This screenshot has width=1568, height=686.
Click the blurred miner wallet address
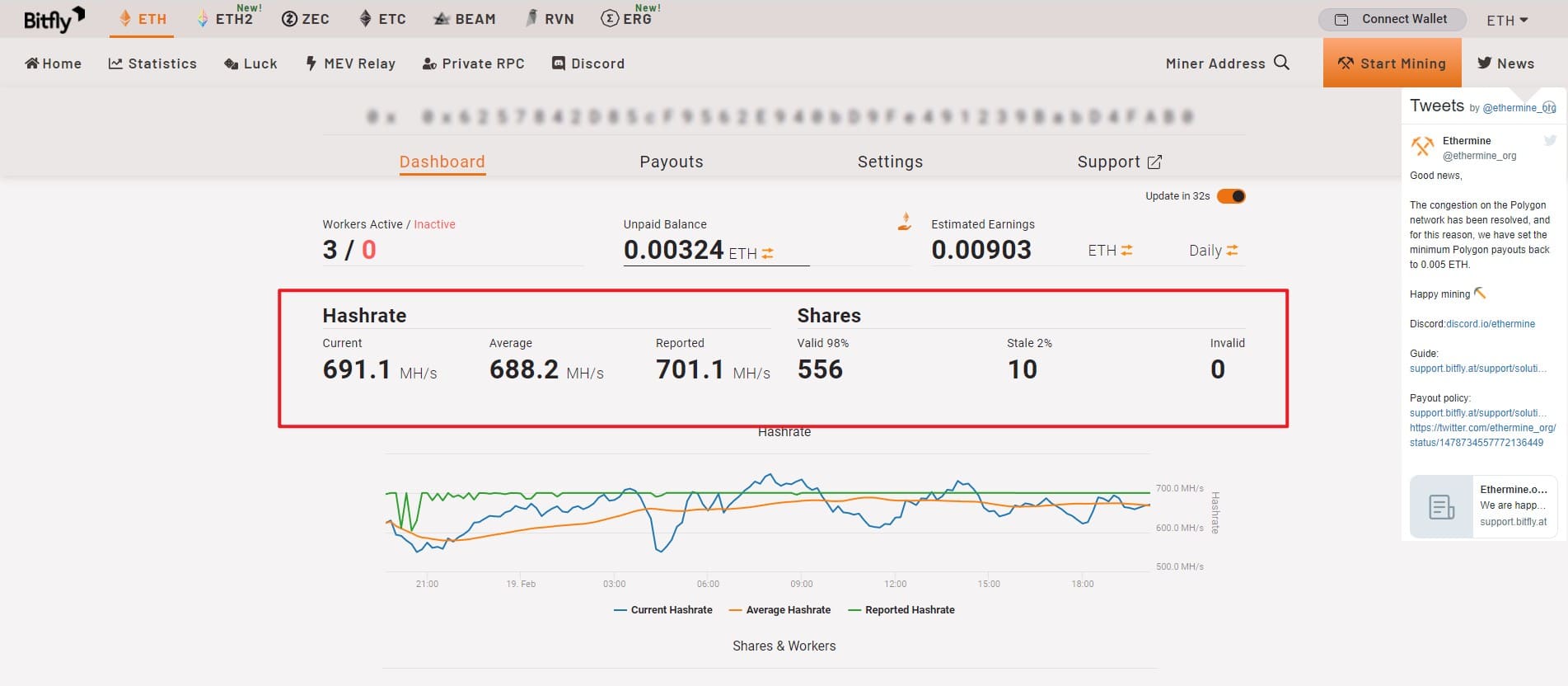[780, 117]
